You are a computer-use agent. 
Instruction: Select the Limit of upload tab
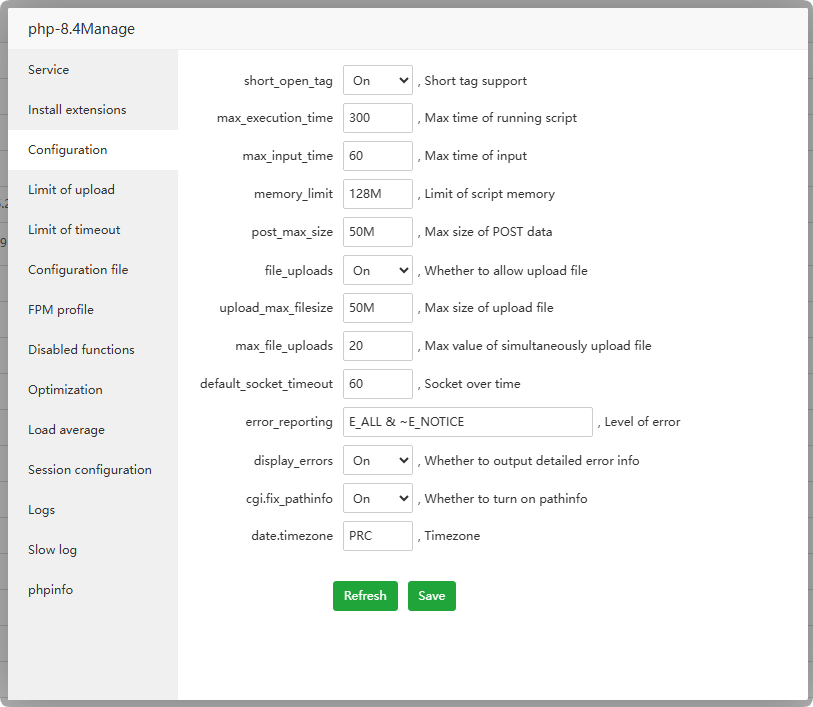tap(71, 190)
